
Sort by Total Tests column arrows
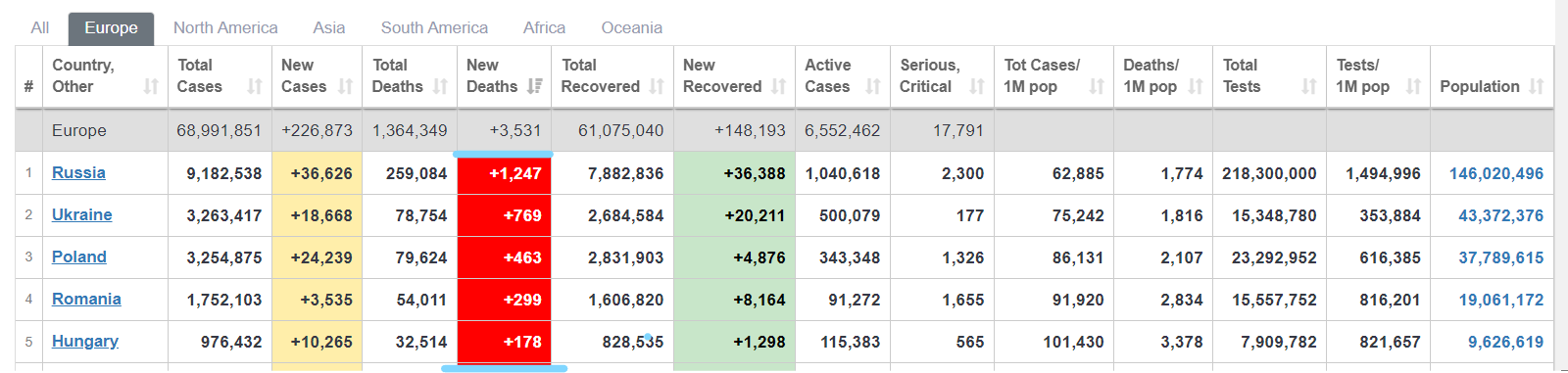click(x=1309, y=86)
